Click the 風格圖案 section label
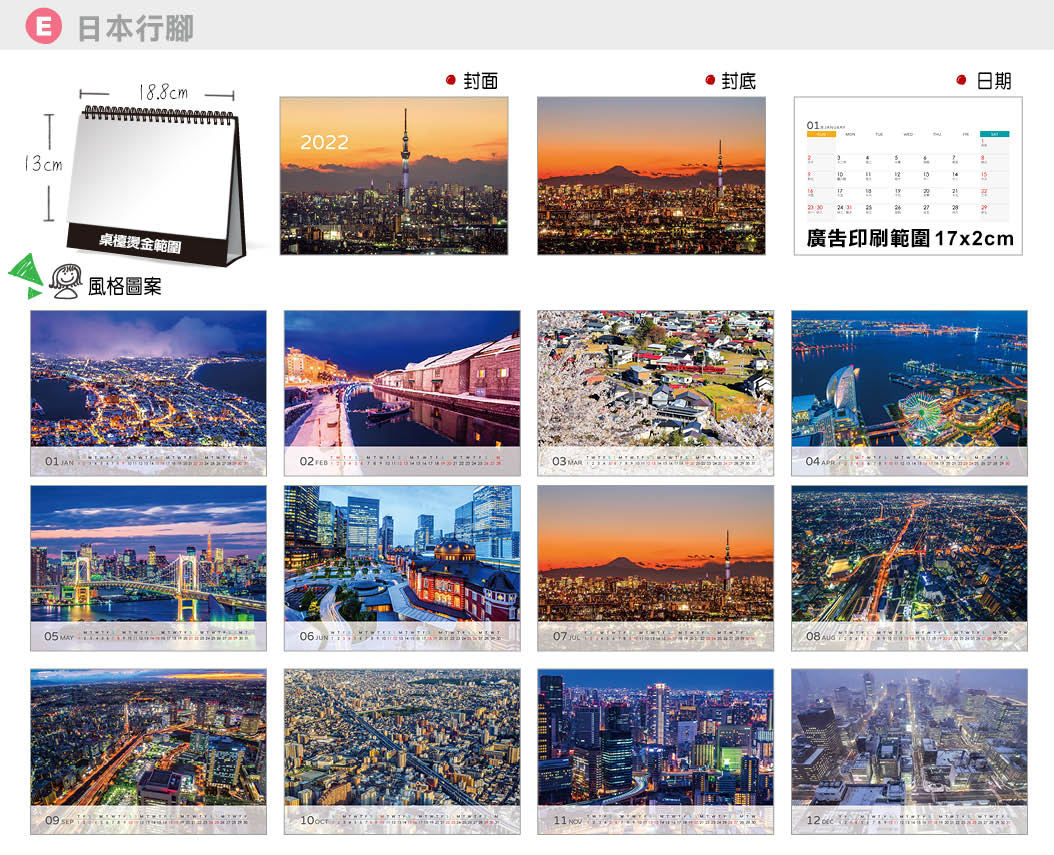Image resolution: width=1054 pixels, height=855 pixels. tap(124, 287)
